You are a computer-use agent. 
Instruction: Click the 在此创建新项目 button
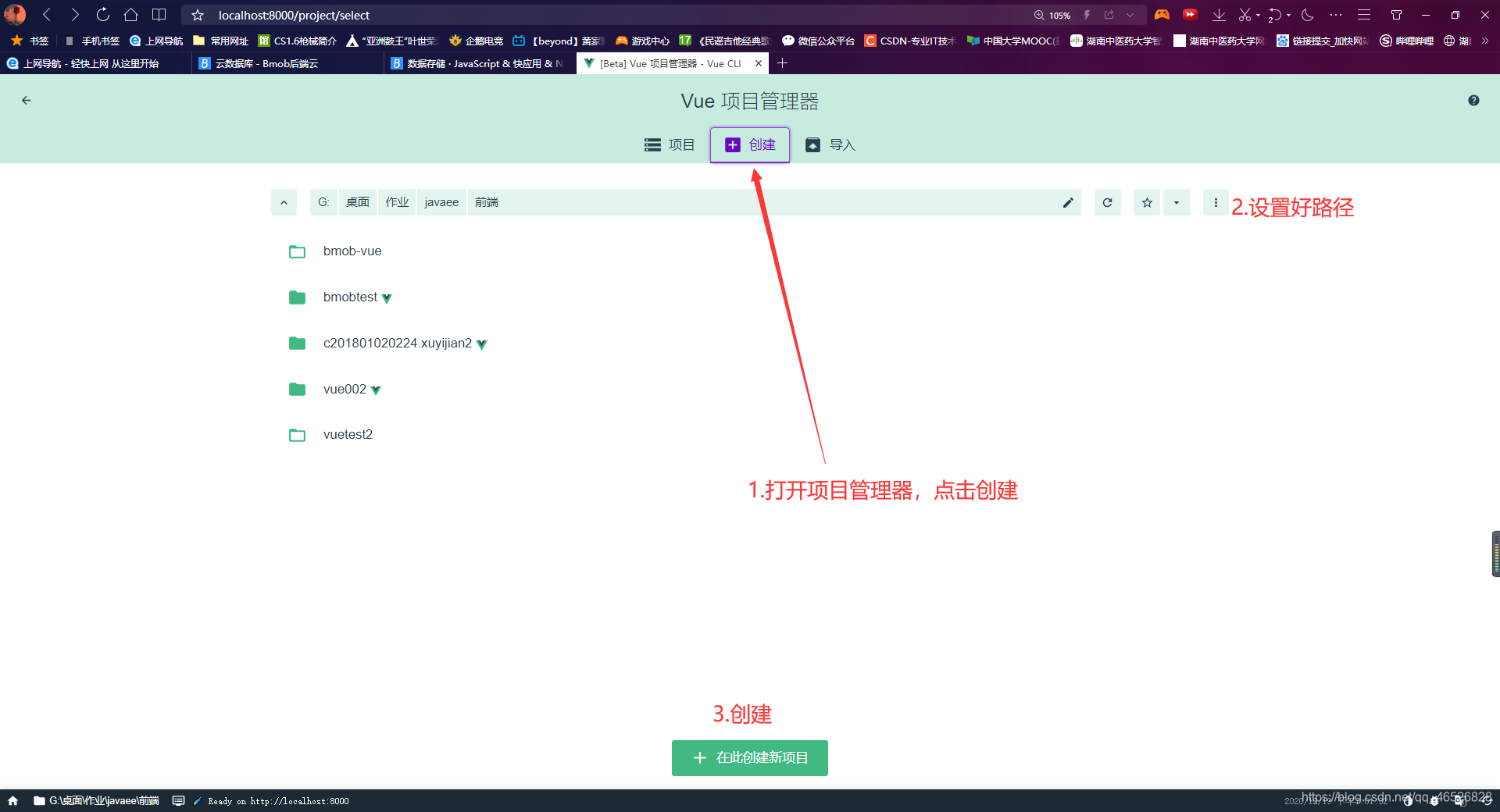click(x=749, y=757)
